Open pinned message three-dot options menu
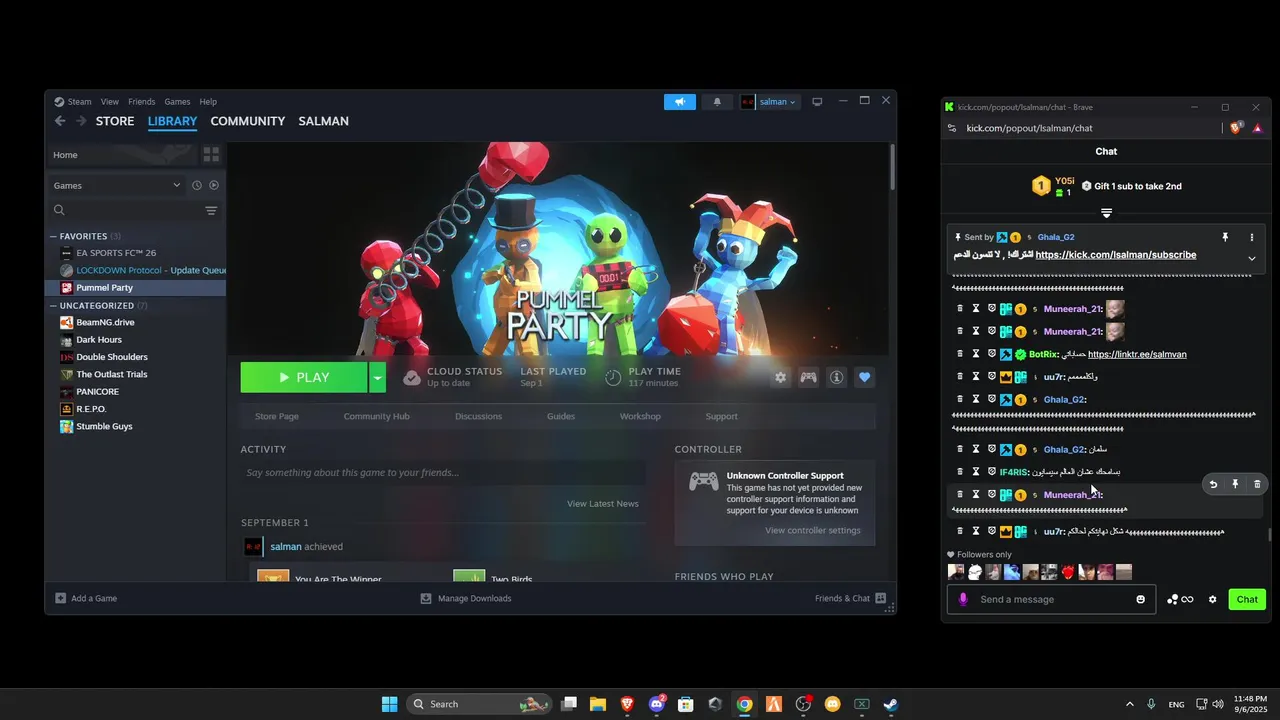Viewport: 1280px width, 720px height. coord(1251,237)
